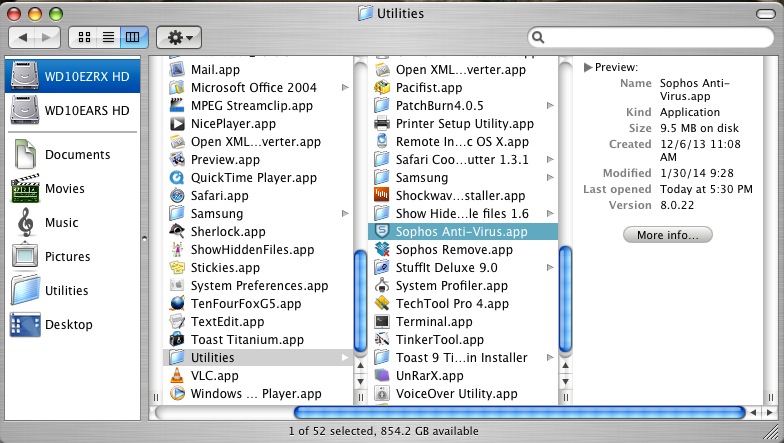
Task: Click the Finder search field
Action: click(x=650, y=38)
